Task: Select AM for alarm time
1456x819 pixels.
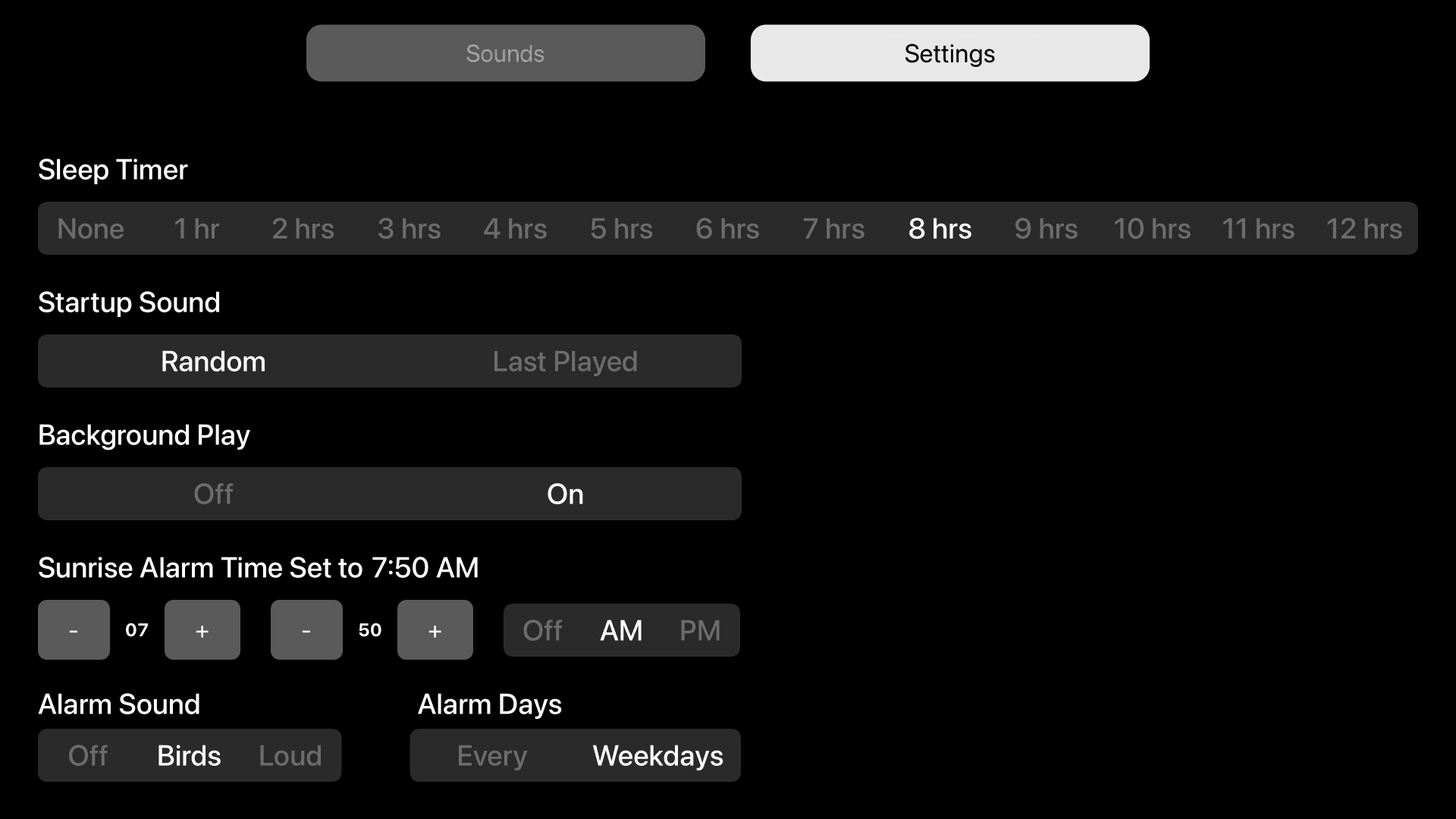Action: [x=621, y=629]
